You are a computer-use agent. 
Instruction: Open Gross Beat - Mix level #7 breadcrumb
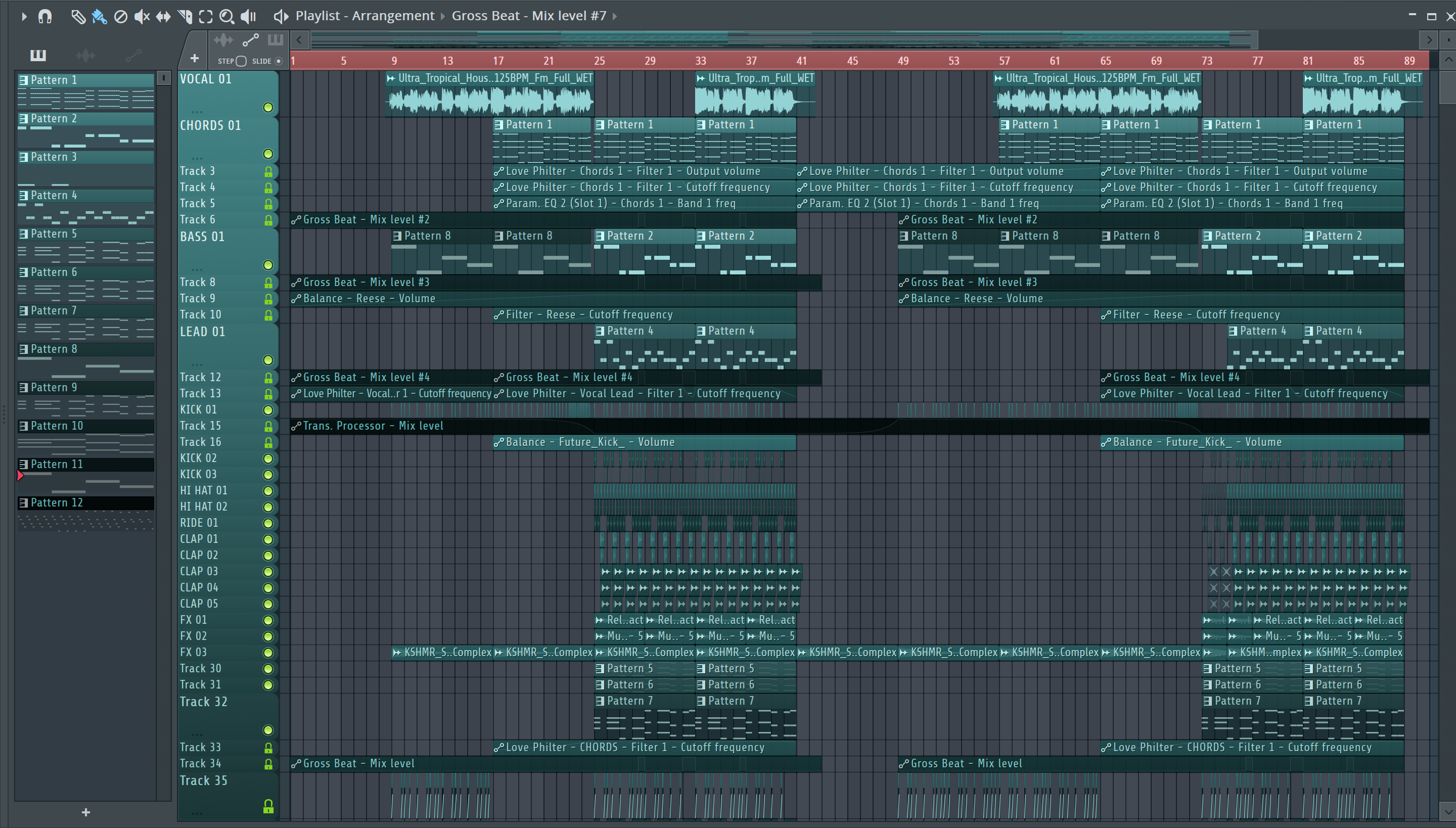point(529,16)
